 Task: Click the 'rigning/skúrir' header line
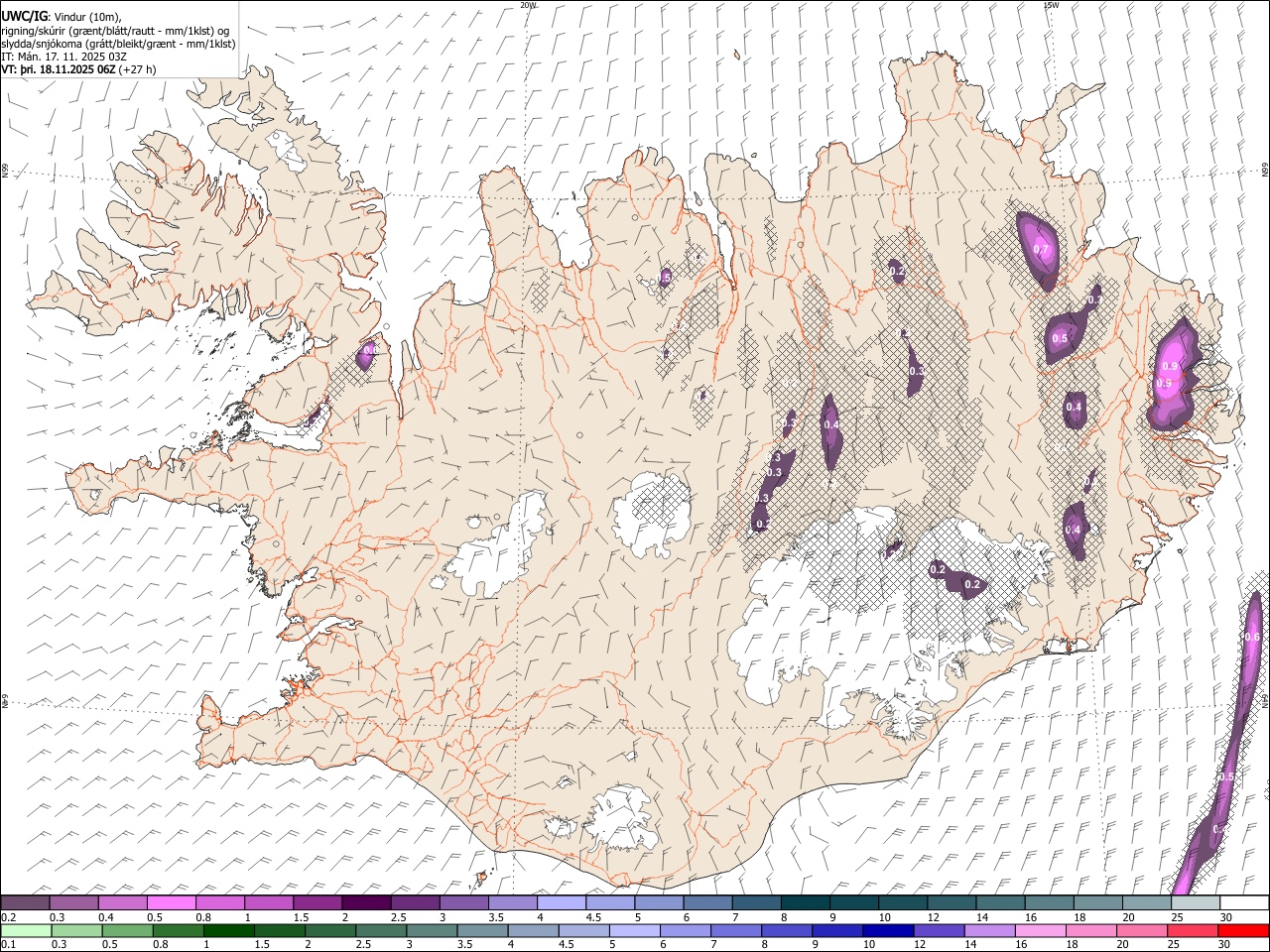click(117, 30)
